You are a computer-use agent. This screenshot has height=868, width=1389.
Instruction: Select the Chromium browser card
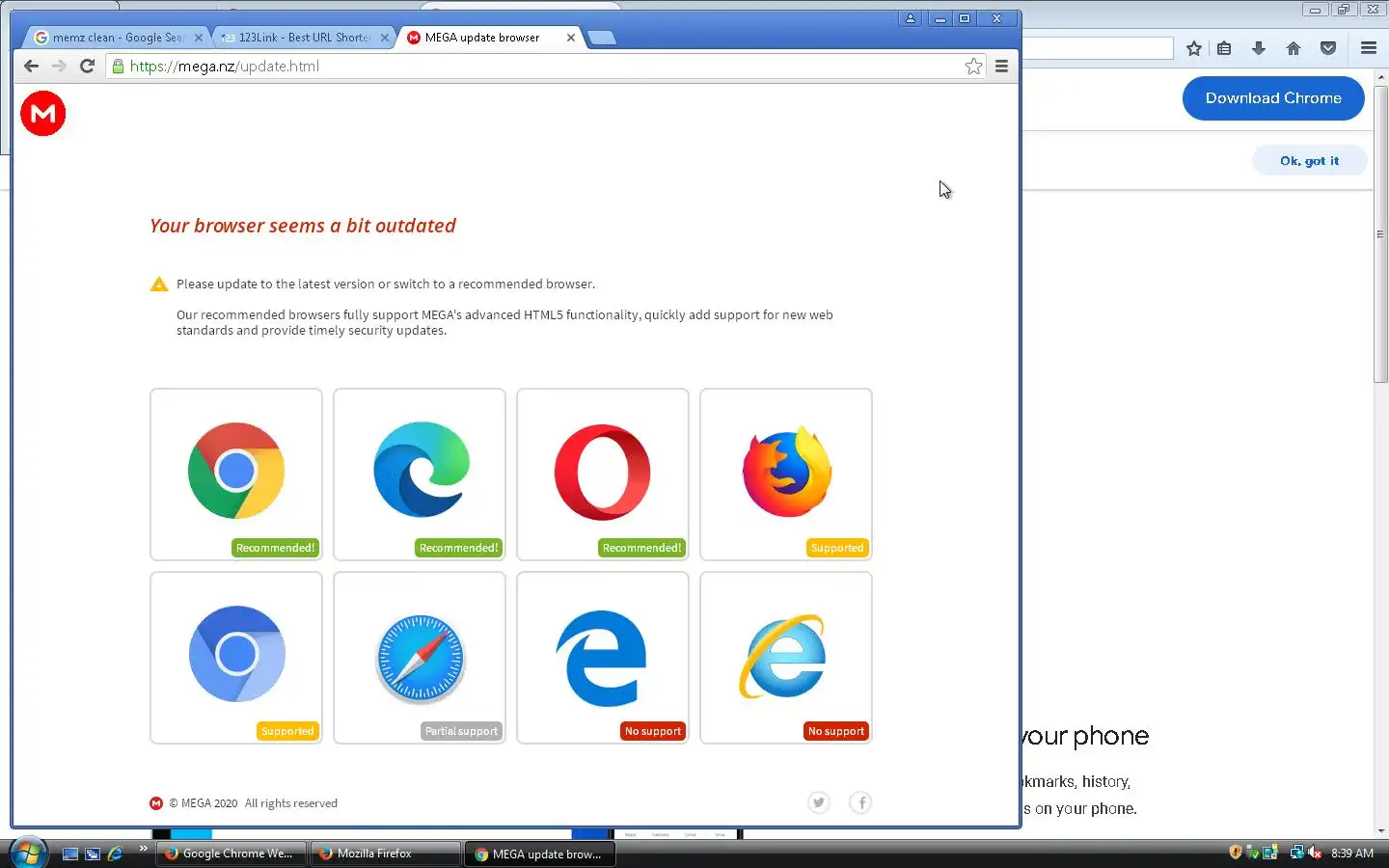click(236, 658)
